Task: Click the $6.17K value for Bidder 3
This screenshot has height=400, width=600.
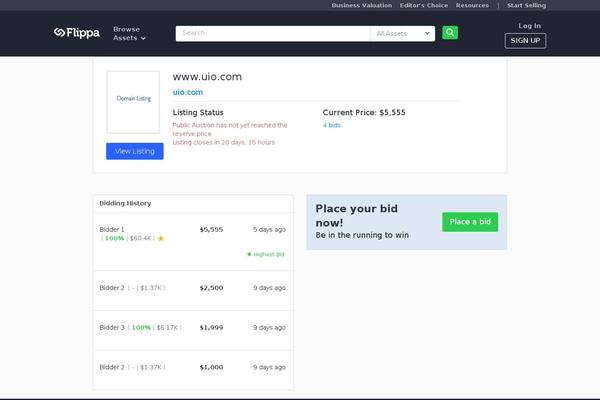Action: click(x=168, y=328)
